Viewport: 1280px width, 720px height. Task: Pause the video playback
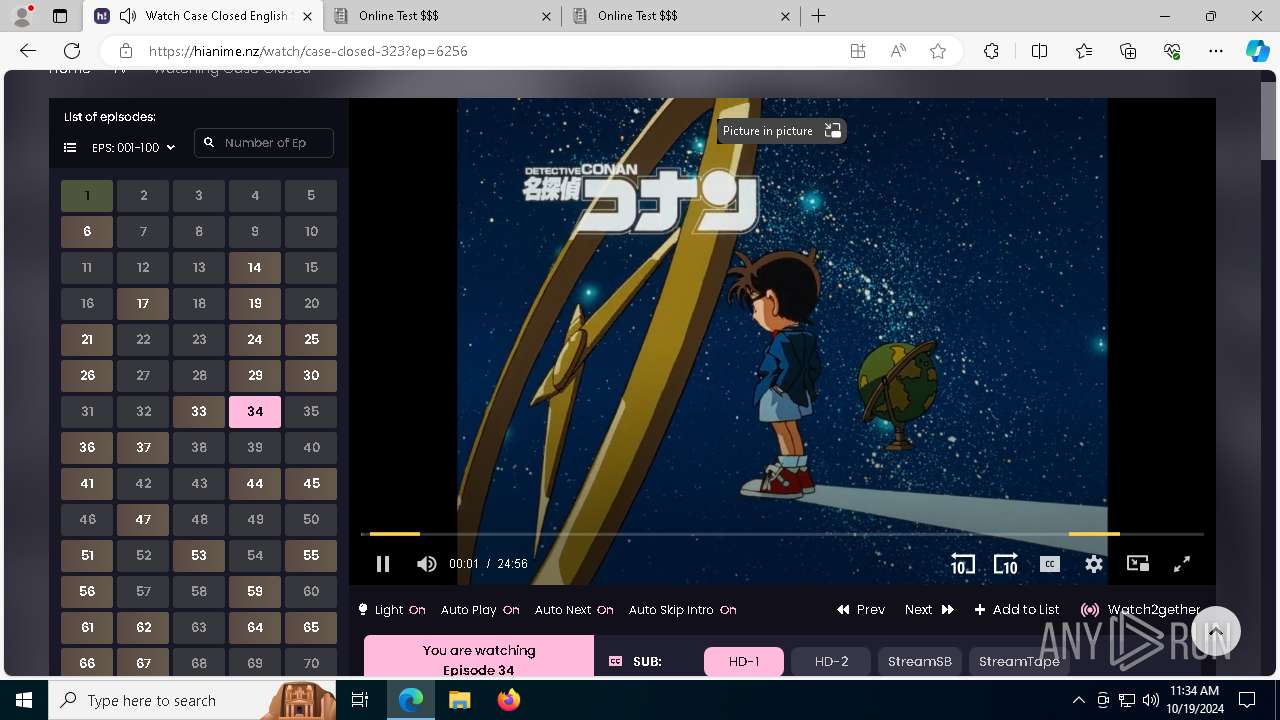tap(382, 564)
